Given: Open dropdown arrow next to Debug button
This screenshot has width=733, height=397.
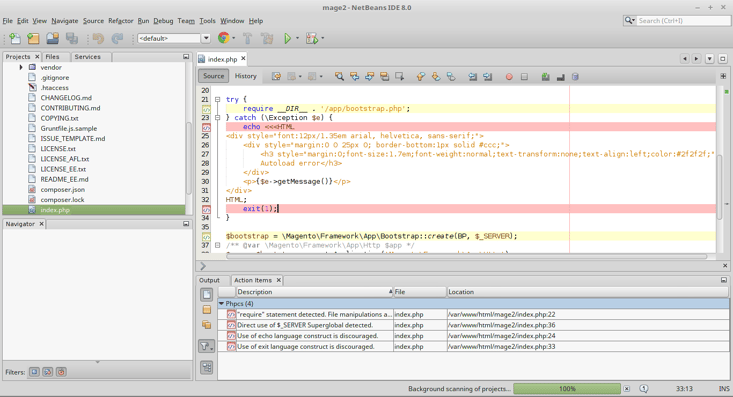Looking at the screenshot, I should 323,38.
